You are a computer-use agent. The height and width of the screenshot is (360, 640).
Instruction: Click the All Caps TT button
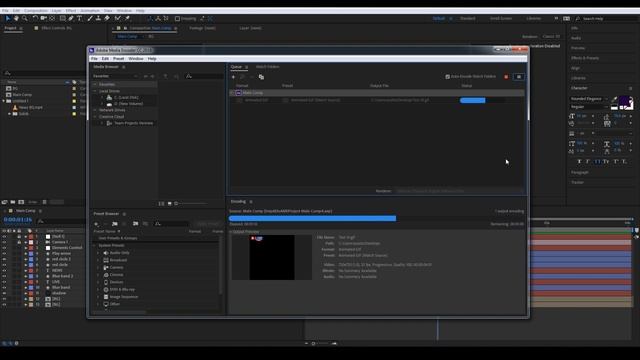tap(597, 162)
